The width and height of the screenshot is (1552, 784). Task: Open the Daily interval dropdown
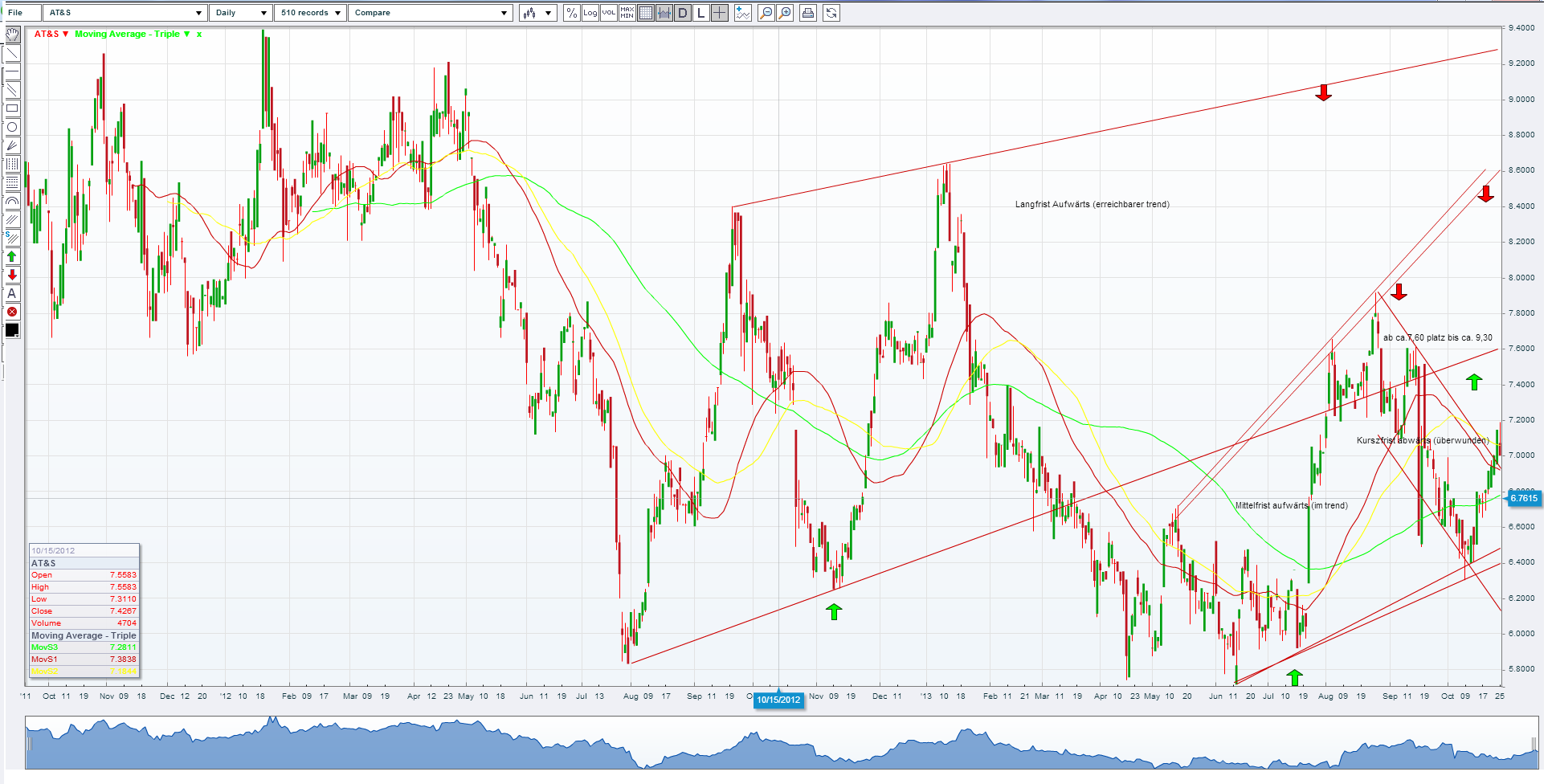coord(241,13)
